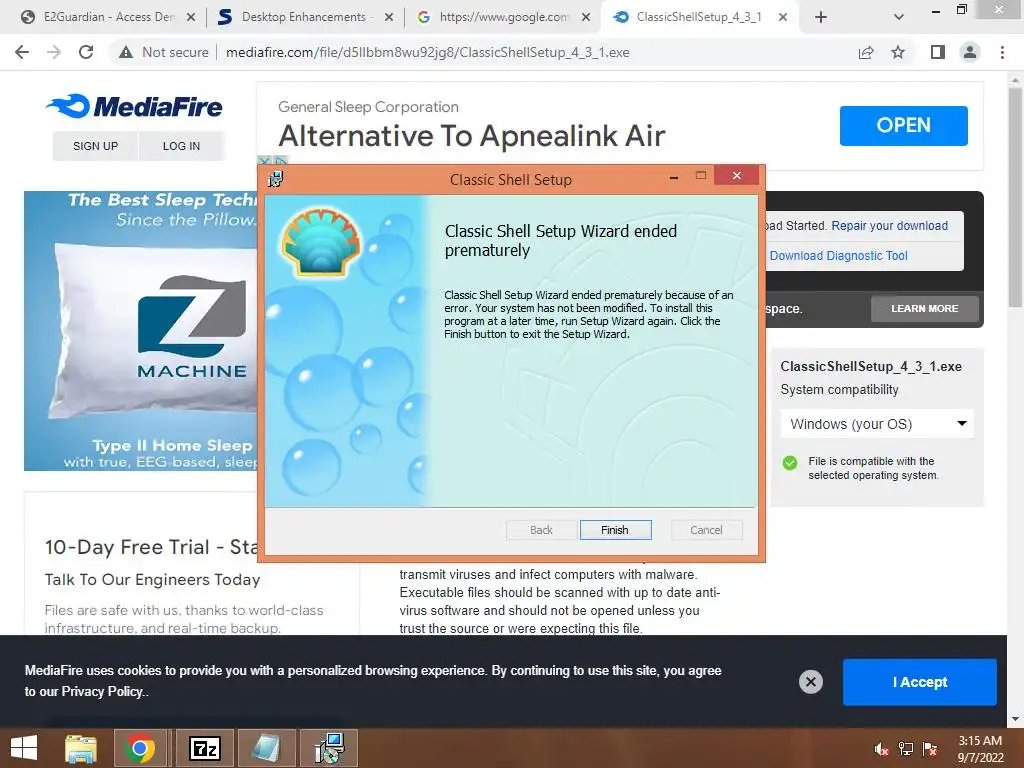Image resolution: width=1024 pixels, height=768 pixels.
Task: Minimize the Classic Shell Setup dialog
Action: [674, 176]
